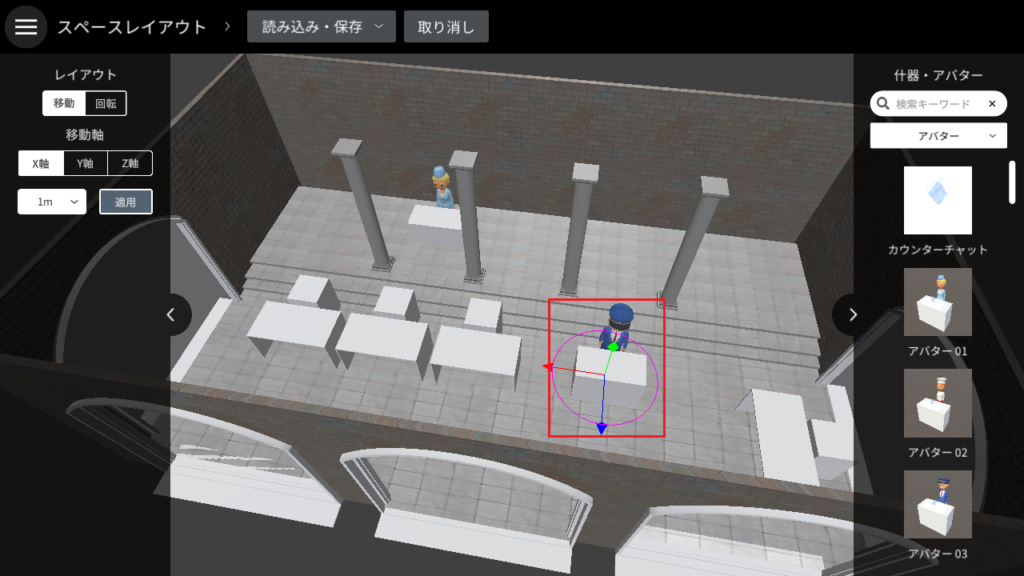Select the blue-dressed avatar in the scene
This screenshot has height=576, width=1024.
click(443, 187)
